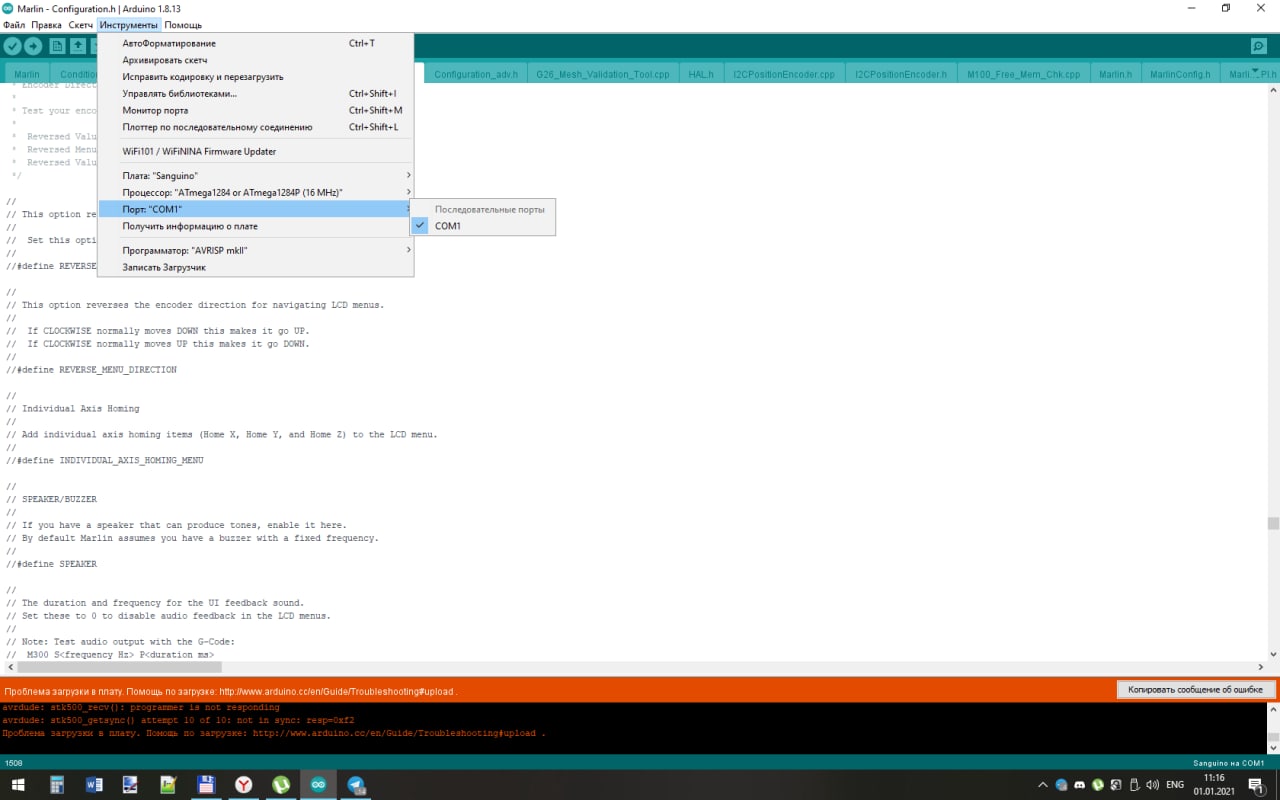
Task: Open Microsoft Word from the taskbar
Action: point(95,785)
